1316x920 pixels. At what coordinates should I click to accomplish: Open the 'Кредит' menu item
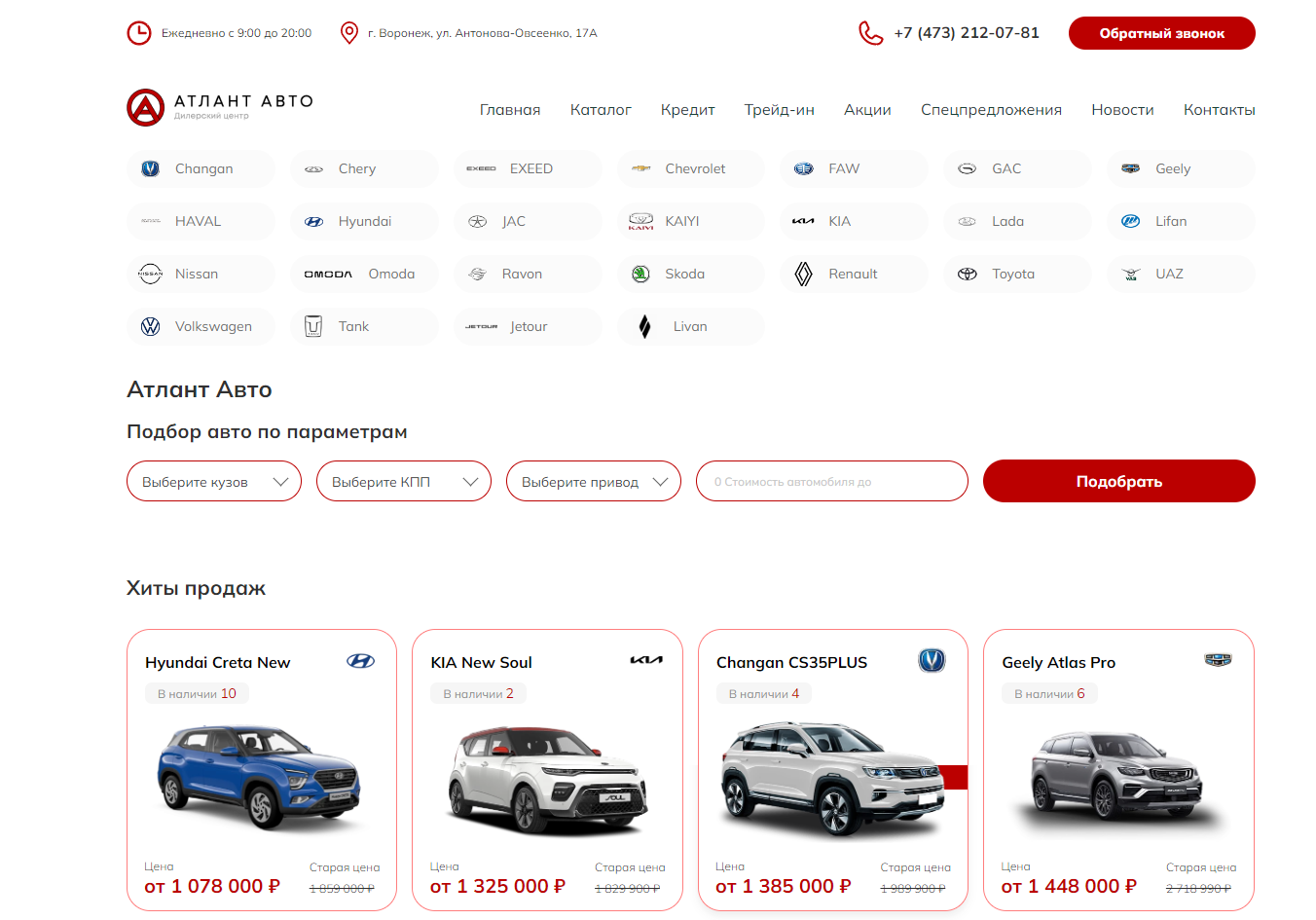(688, 110)
